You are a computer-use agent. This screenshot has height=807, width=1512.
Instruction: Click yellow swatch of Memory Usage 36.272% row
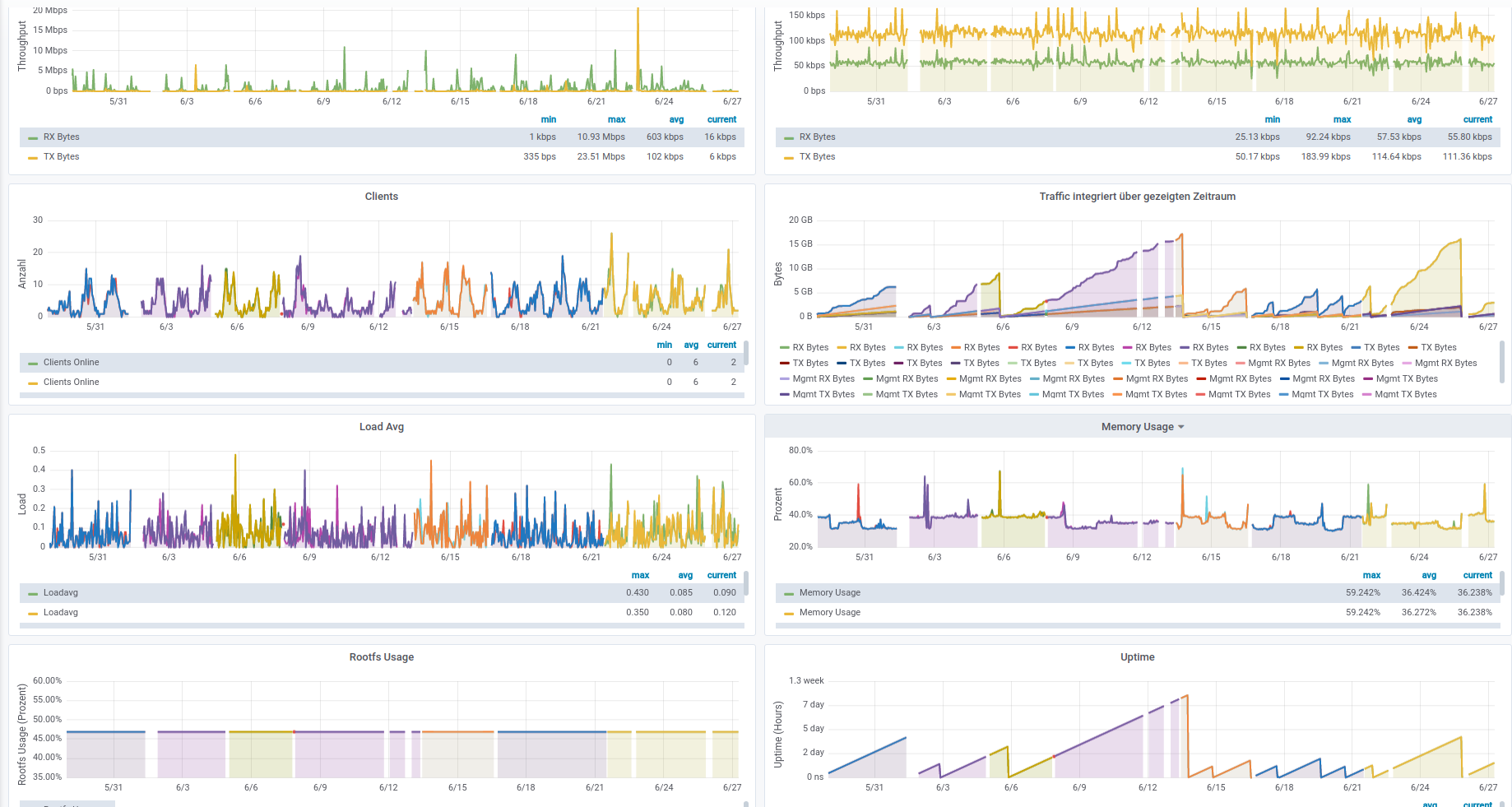pyautogui.click(x=789, y=614)
